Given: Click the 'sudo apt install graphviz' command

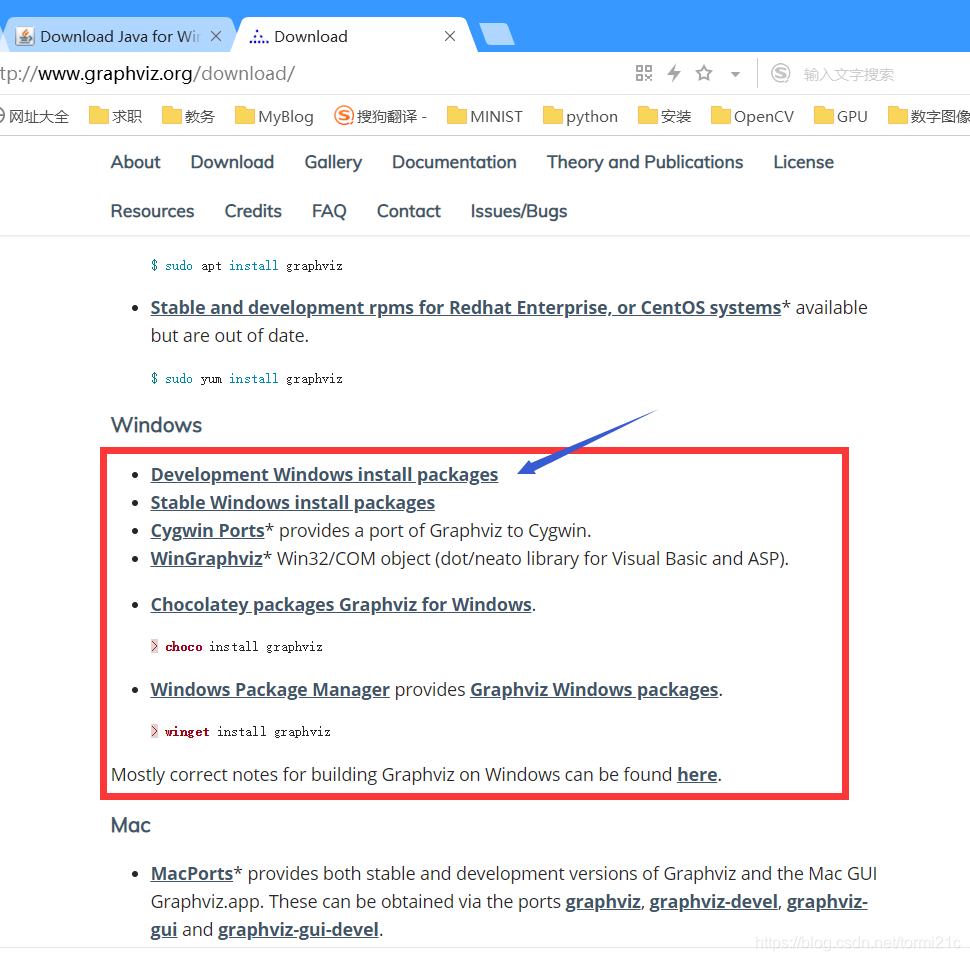Looking at the screenshot, I should [x=246, y=266].
